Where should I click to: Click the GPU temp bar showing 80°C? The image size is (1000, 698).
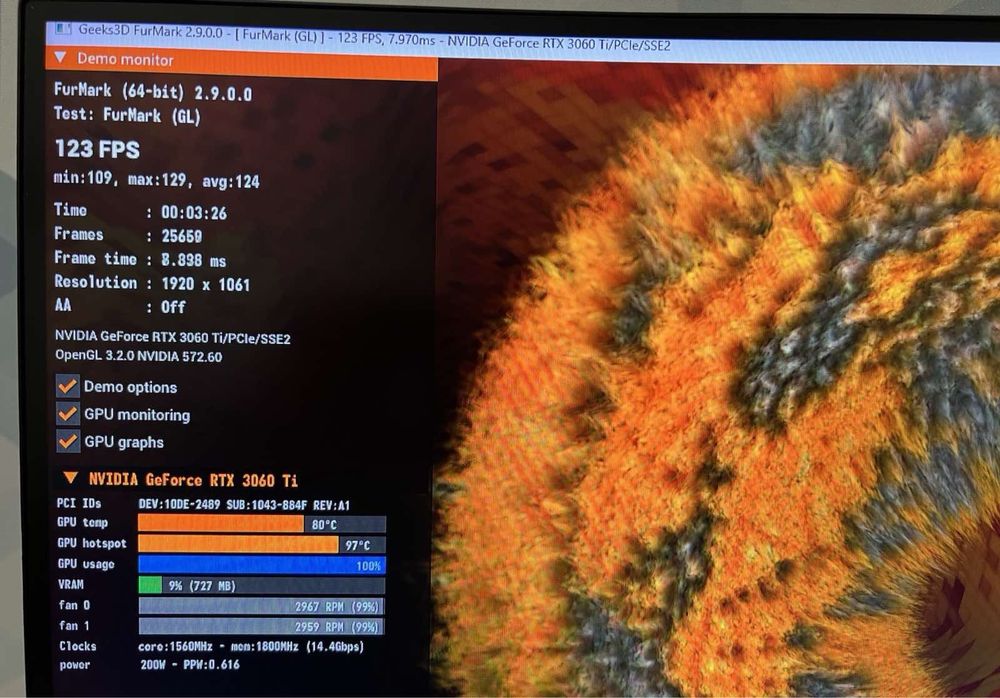point(261,524)
